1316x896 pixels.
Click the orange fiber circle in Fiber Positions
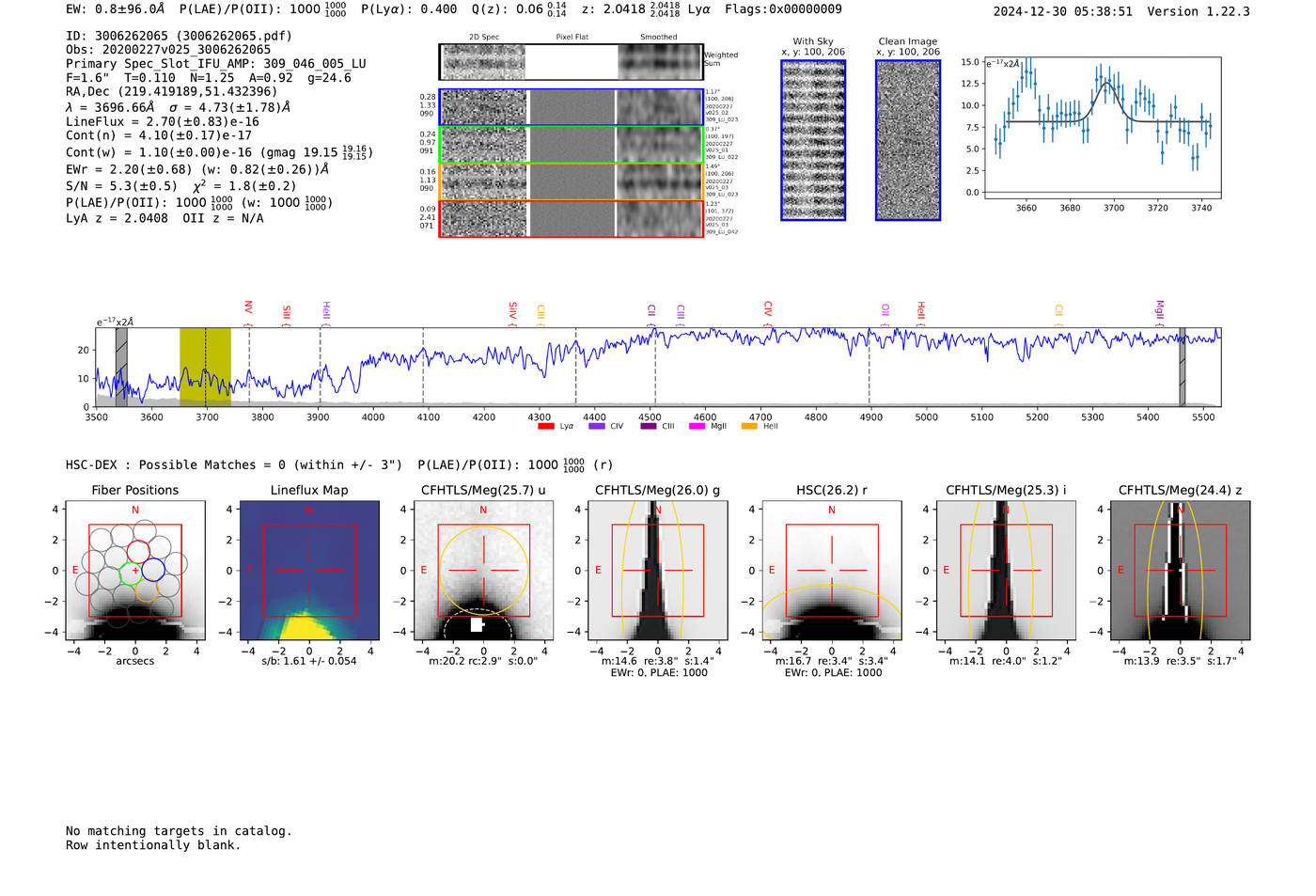point(146,591)
